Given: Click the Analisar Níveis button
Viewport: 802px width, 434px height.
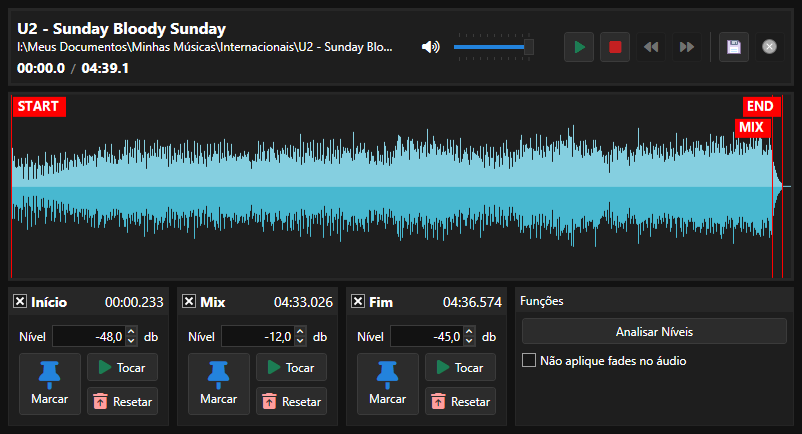Looking at the screenshot, I should coord(654,331).
